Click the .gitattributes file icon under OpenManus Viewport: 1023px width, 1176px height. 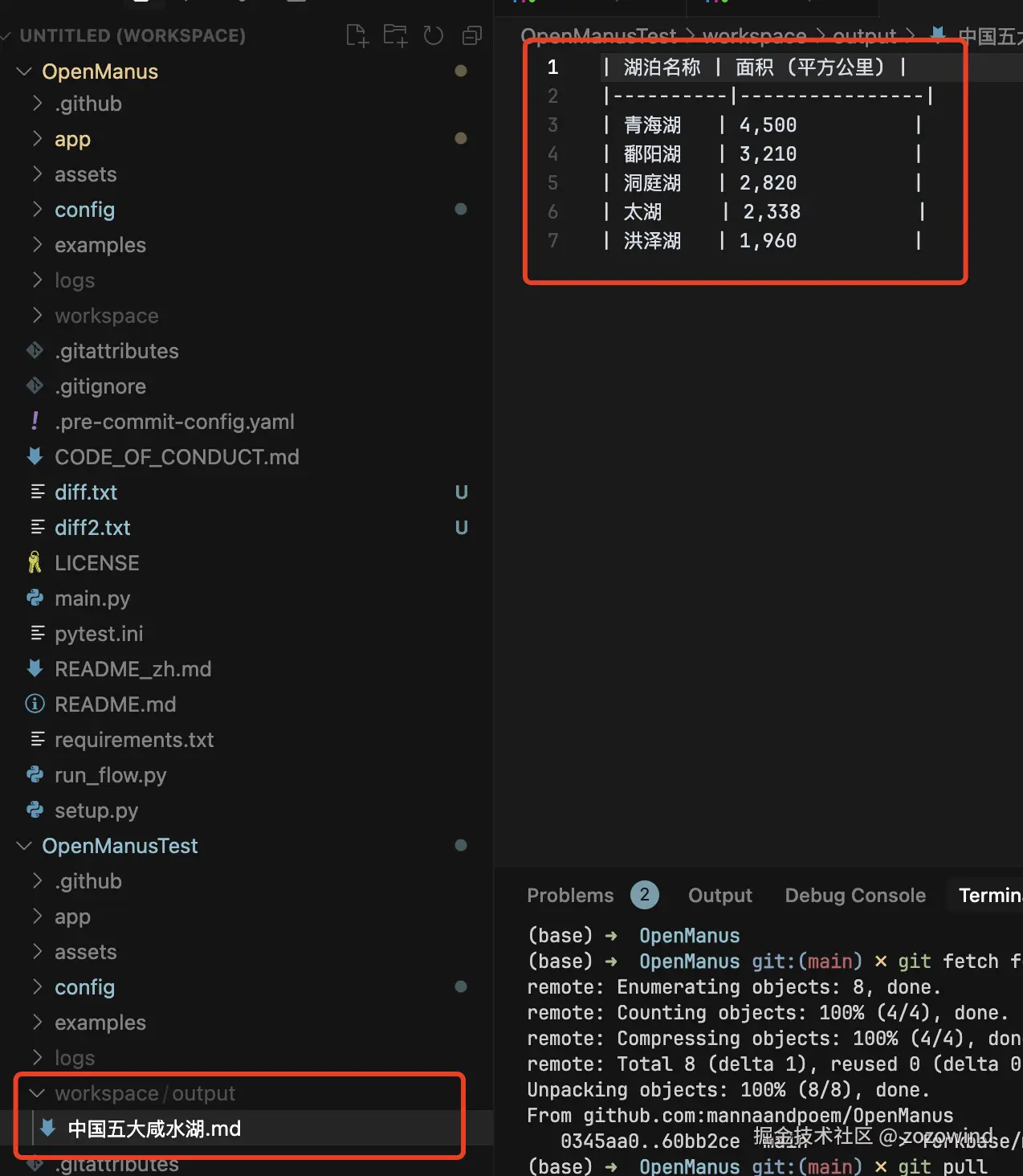coord(35,350)
